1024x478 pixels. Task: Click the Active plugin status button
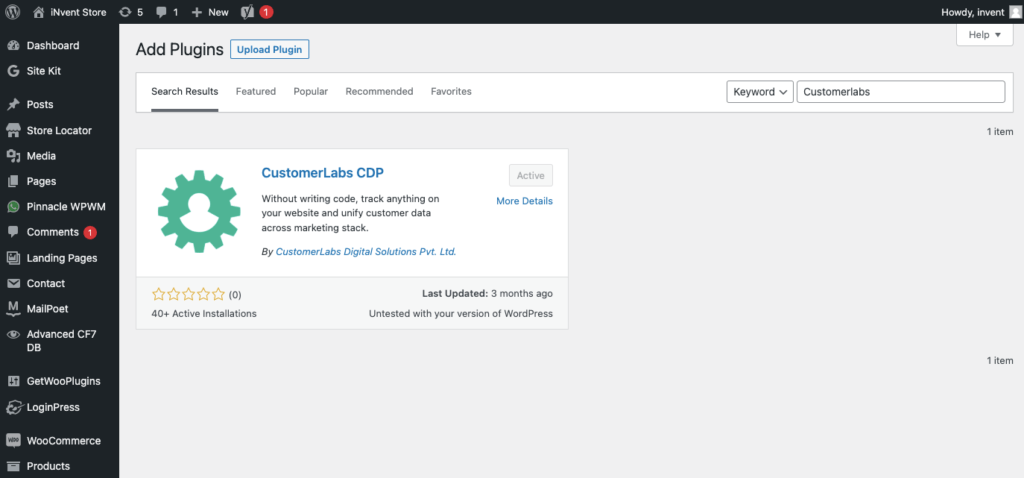point(531,176)
